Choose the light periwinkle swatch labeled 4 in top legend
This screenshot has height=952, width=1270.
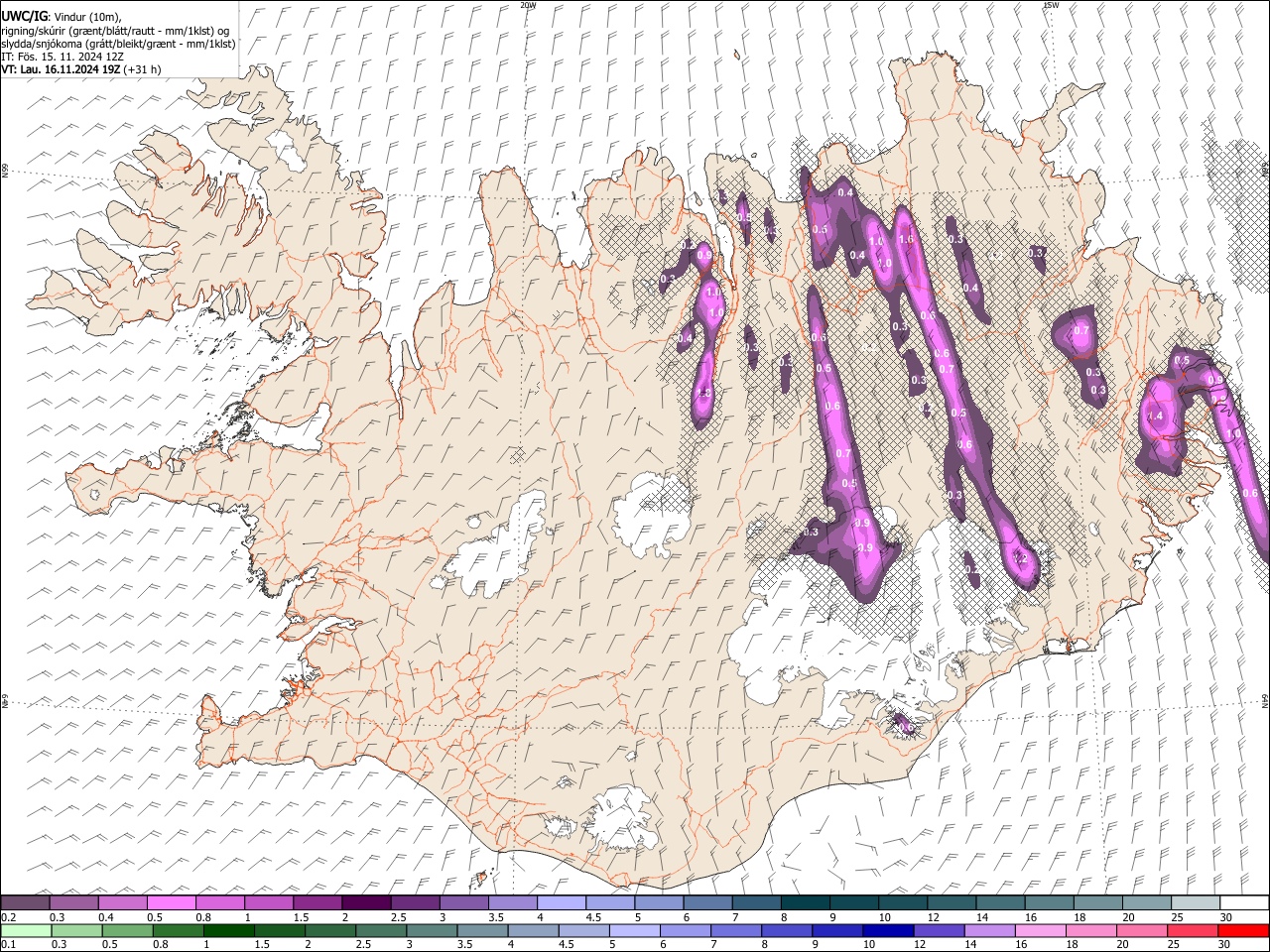[x=562, y=902]
